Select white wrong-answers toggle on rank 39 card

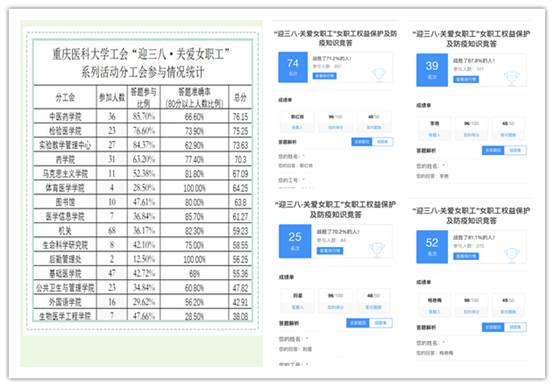tap(515, 150)
